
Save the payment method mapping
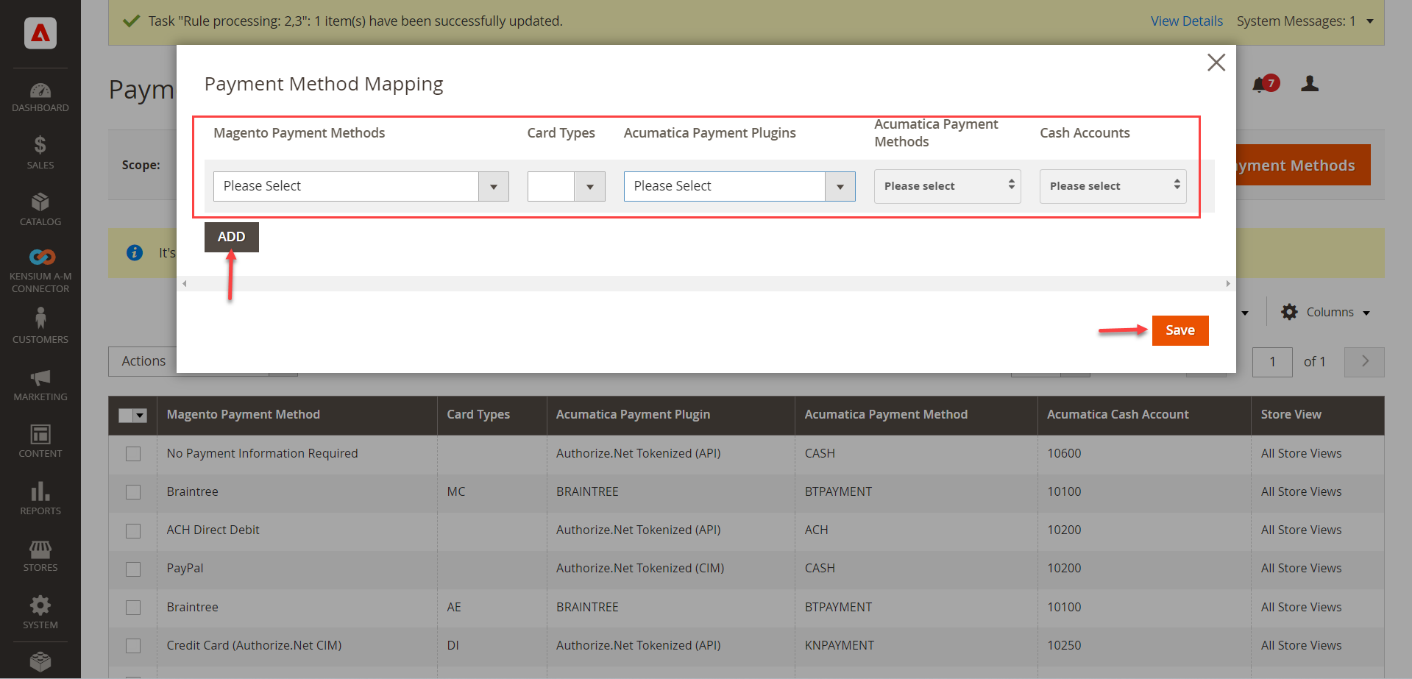coord(1180,330)
